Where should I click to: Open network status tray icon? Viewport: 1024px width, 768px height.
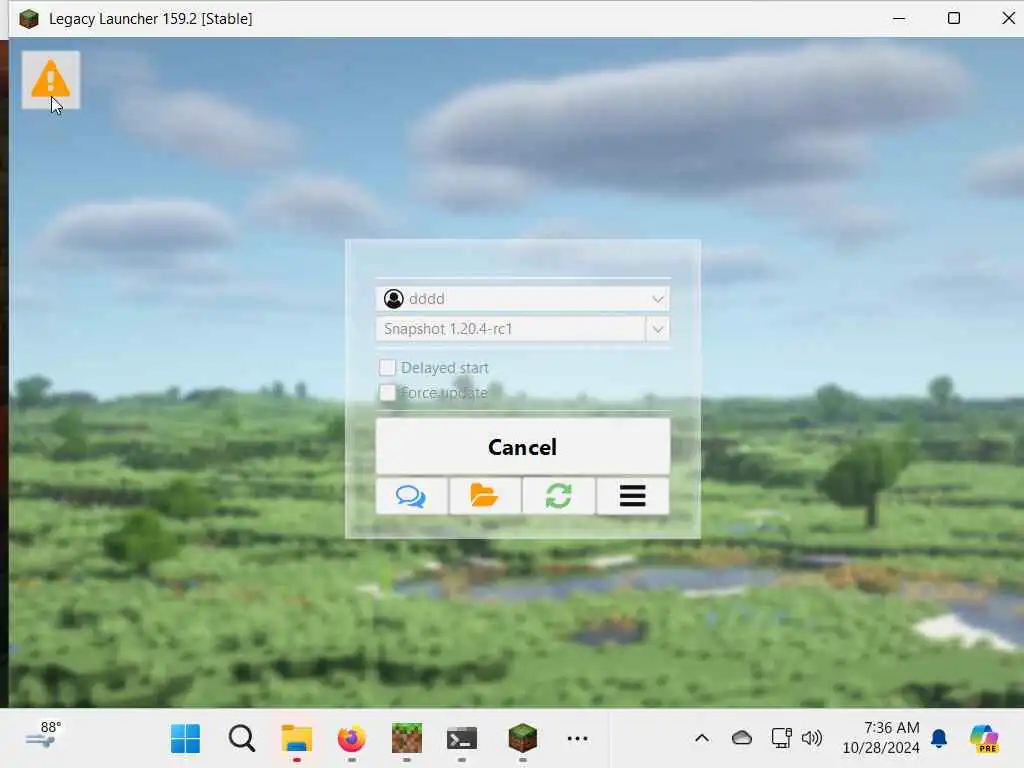click(x=781, y=738)
